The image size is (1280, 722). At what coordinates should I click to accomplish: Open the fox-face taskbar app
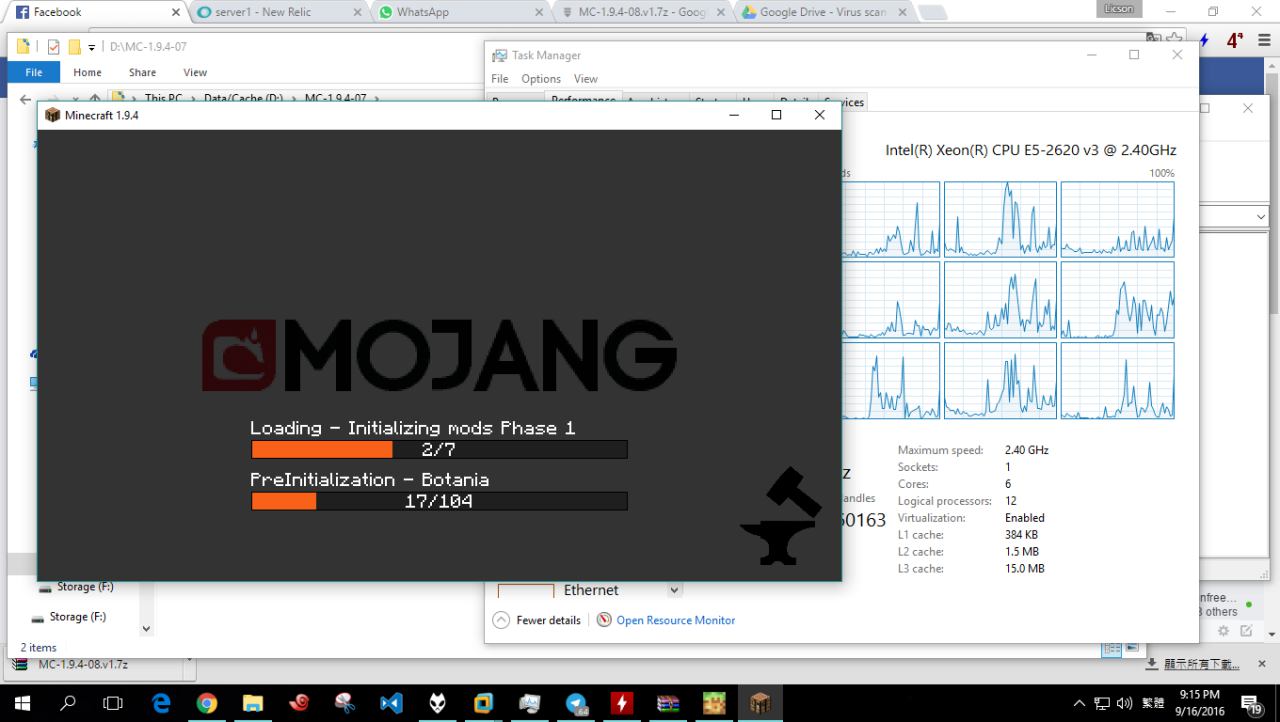click(438, 704)
